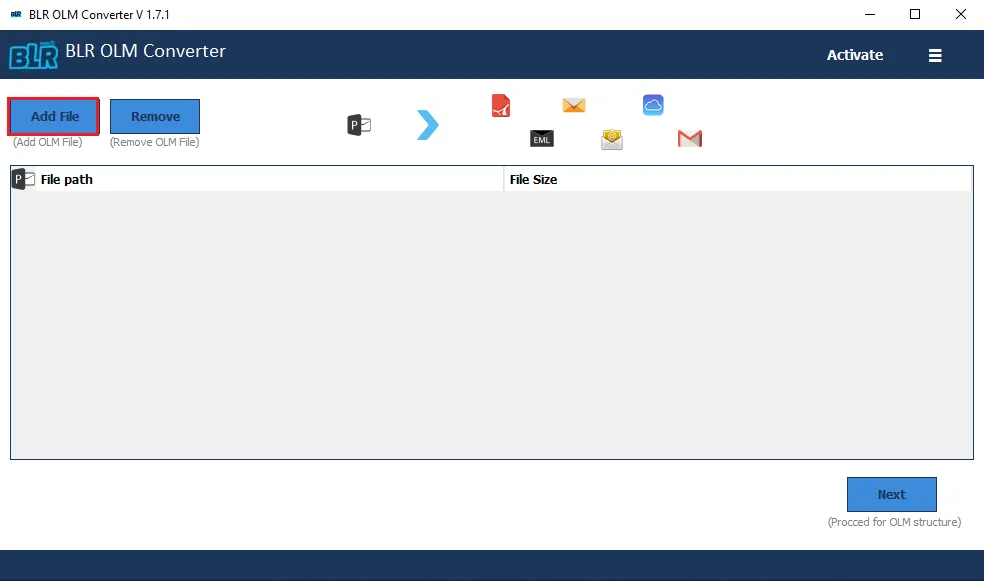Click inside the empty file list area

[x=492, y=320]
